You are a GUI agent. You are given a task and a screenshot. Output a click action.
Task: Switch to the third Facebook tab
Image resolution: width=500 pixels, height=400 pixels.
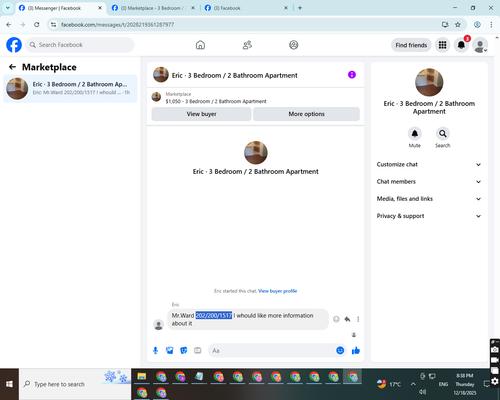coord(245,8)
